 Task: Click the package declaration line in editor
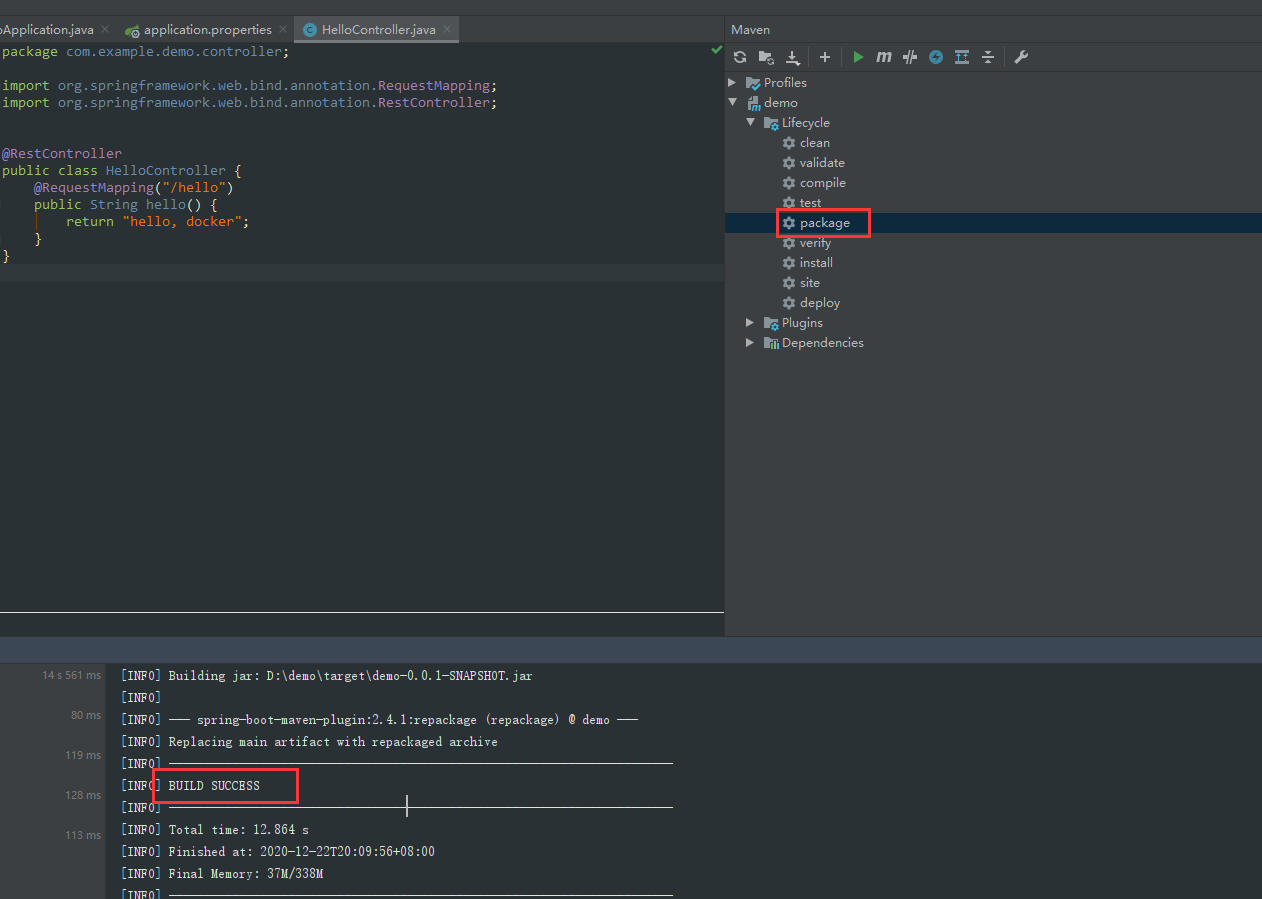(x=146, y=51)
